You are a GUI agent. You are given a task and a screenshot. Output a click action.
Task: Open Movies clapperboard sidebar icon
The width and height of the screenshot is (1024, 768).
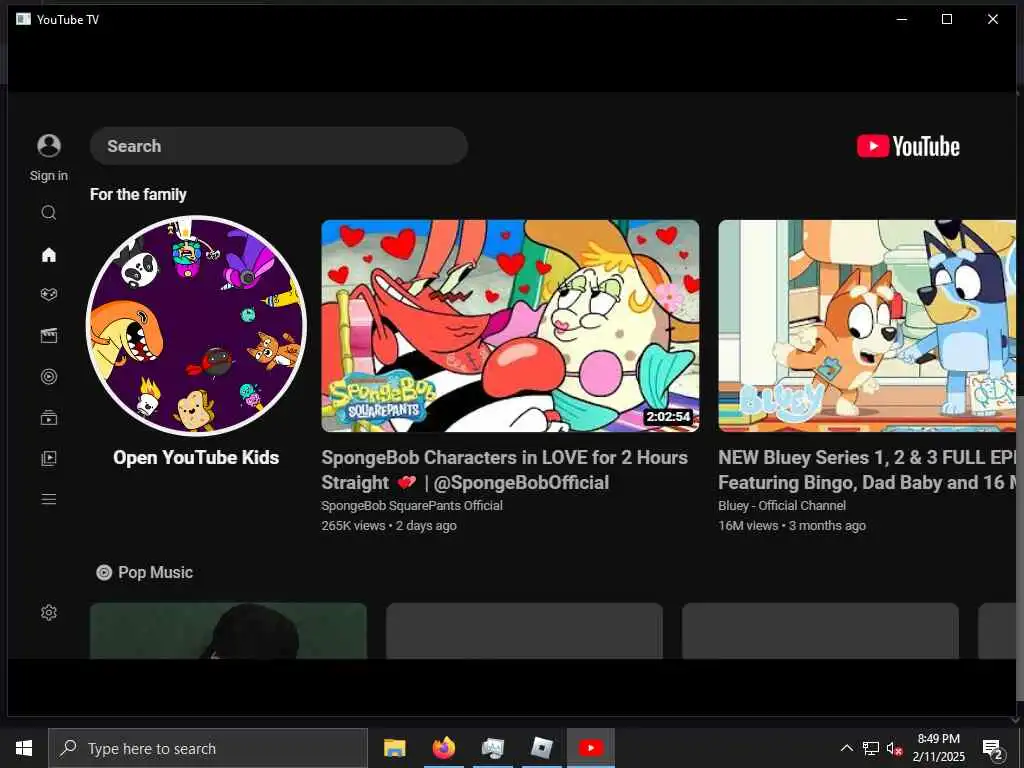pyautogui.click(x=49, y=336)
